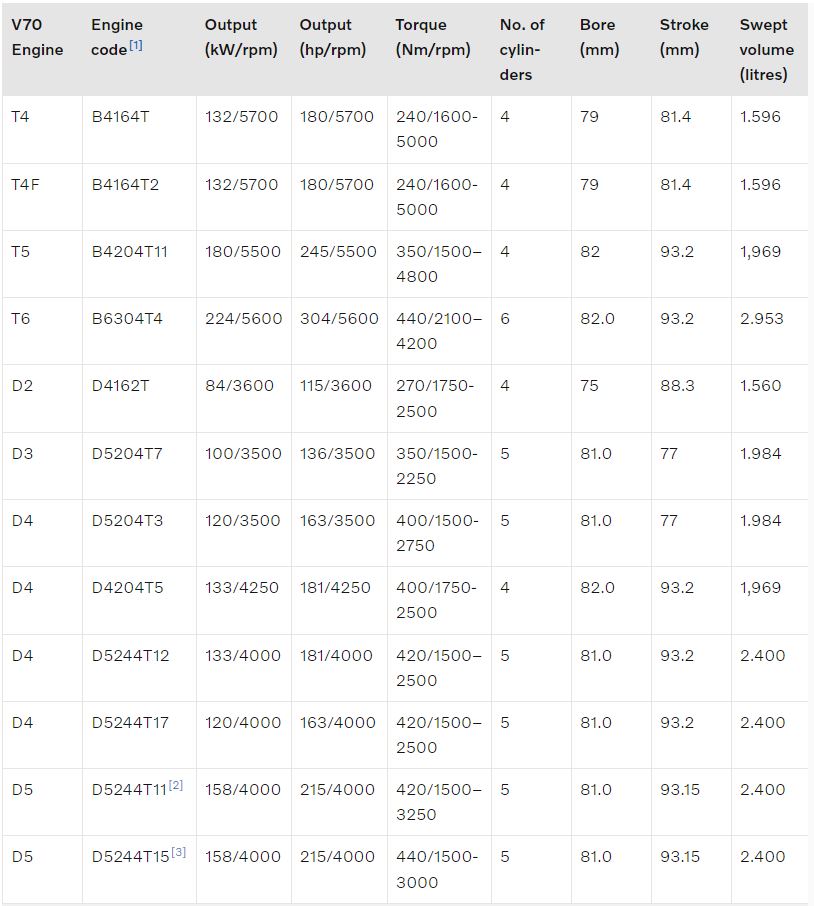This screenshot has height=906, width=814.
Task: Click the T6 engine row label
Action: pos(20,319)
